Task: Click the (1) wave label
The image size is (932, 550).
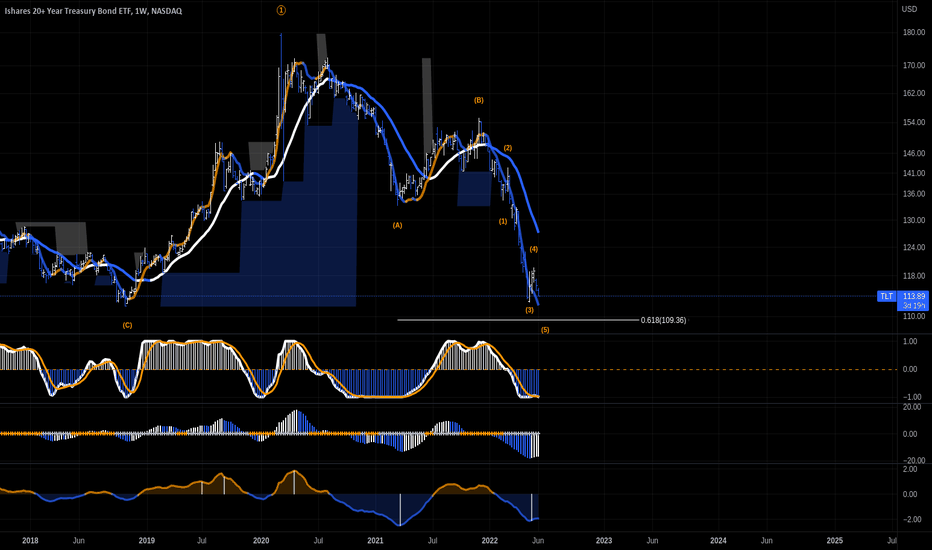Action: pyautogui.click(x=503, y=221)
